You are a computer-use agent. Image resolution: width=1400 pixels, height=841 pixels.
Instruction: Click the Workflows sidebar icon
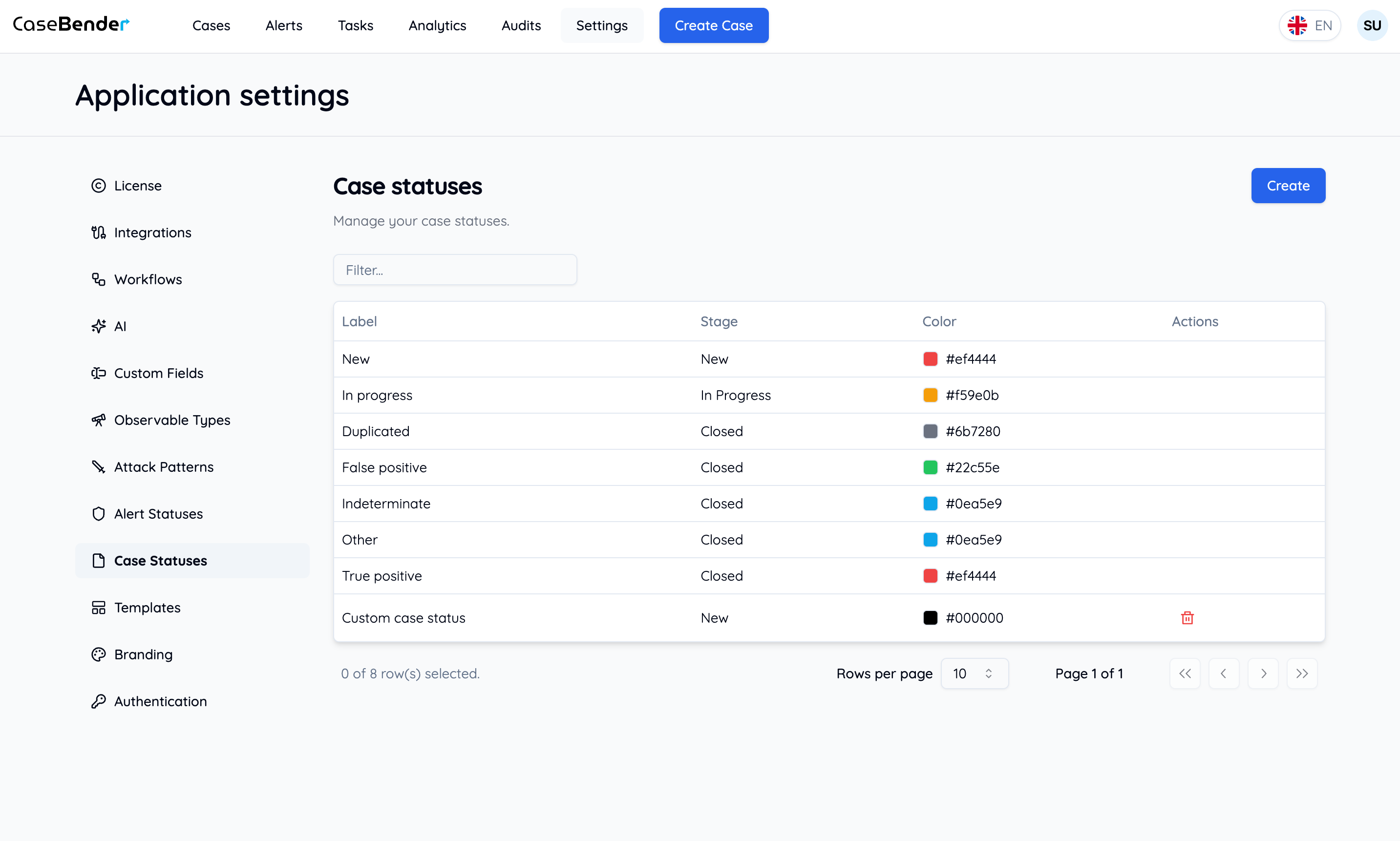click(99, 279)
